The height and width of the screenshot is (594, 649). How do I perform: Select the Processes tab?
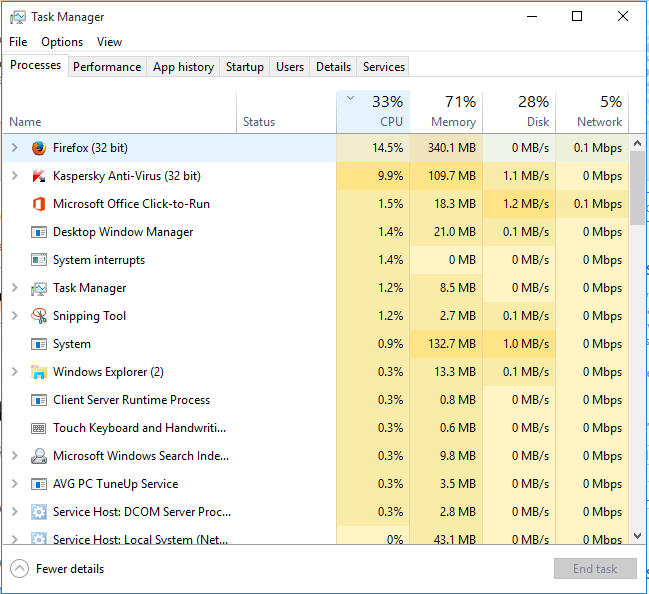(x=36, y=65)
